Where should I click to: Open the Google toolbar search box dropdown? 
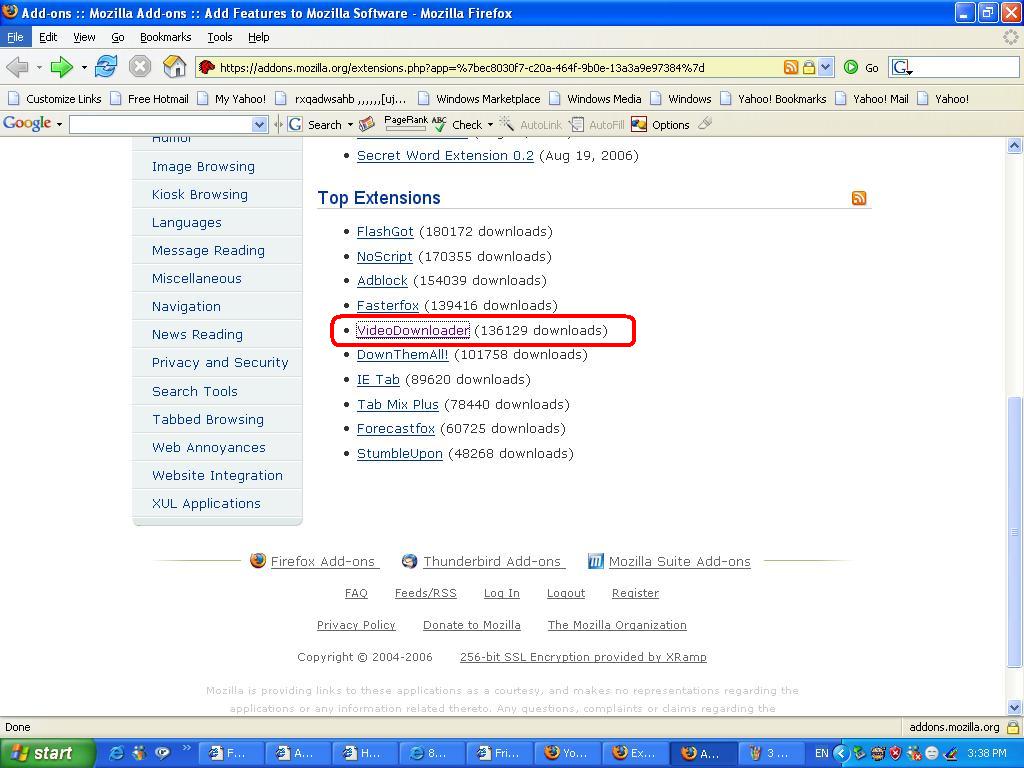[259, 124]
